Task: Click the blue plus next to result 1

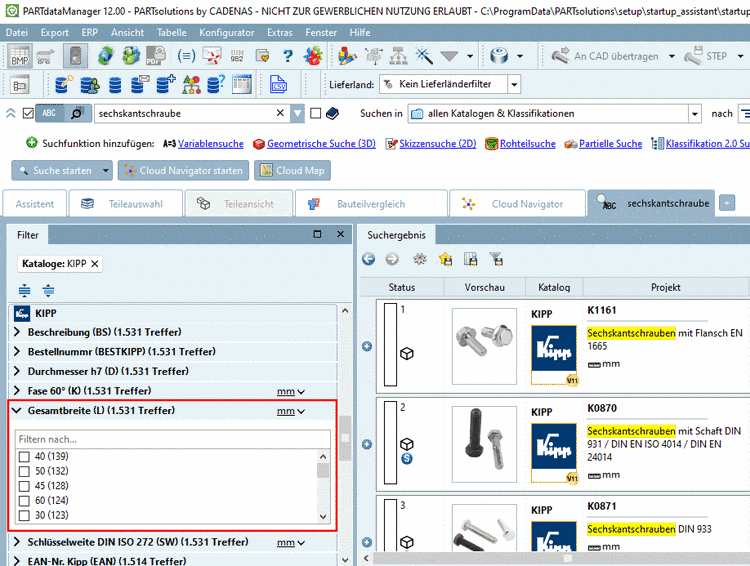Action: [x=367, y=346]
